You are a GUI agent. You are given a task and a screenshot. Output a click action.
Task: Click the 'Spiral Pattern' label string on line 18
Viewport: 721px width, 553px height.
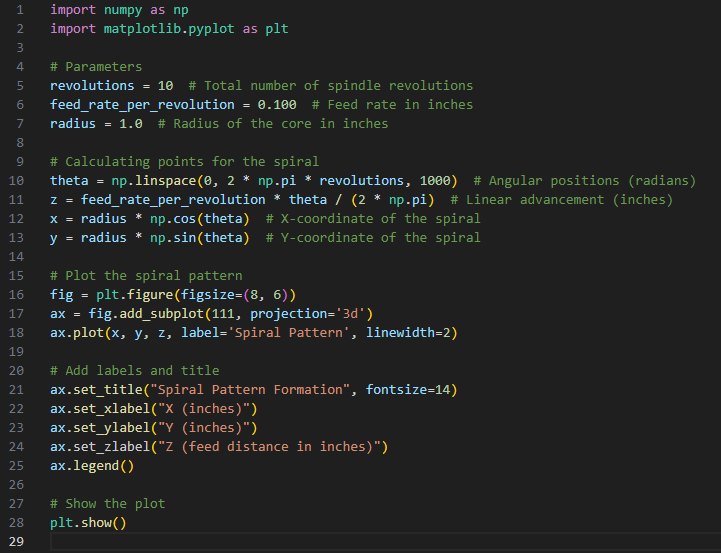pyautogui.click(x=288, y=333)
